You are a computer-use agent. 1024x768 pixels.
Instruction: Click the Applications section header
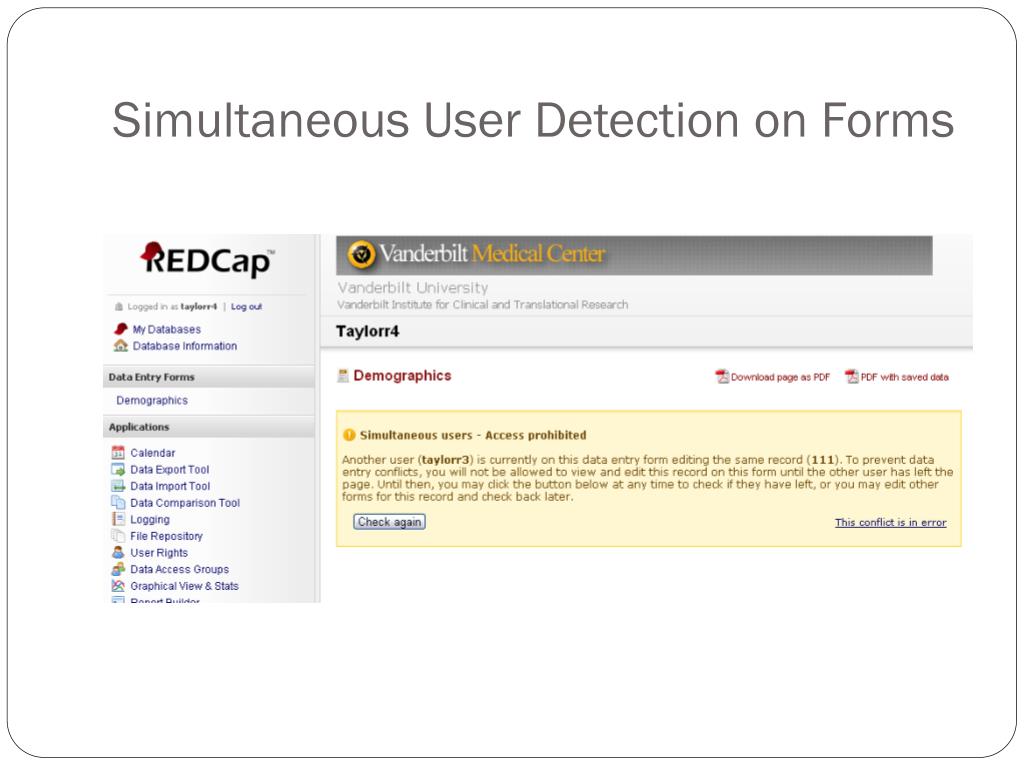(209, 427)
